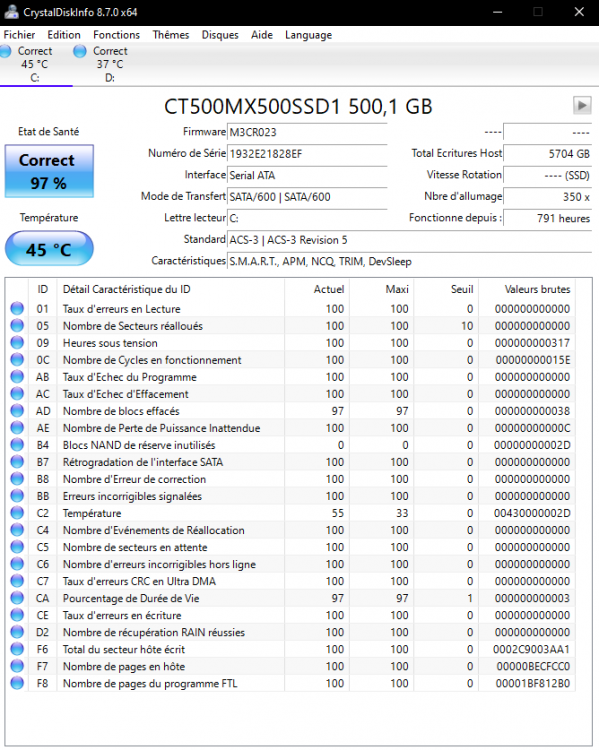
Task: Select row text Heures sous tension
Action: 110,343
